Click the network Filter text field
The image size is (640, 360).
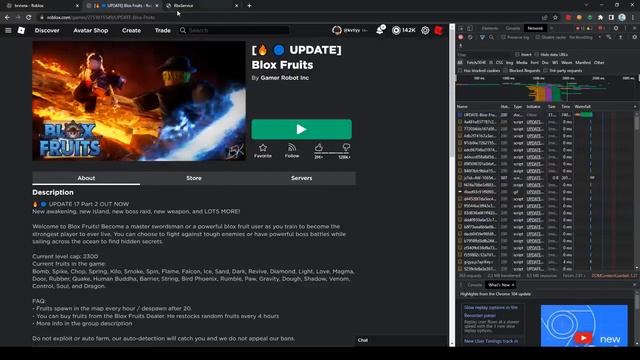point(484,54)
